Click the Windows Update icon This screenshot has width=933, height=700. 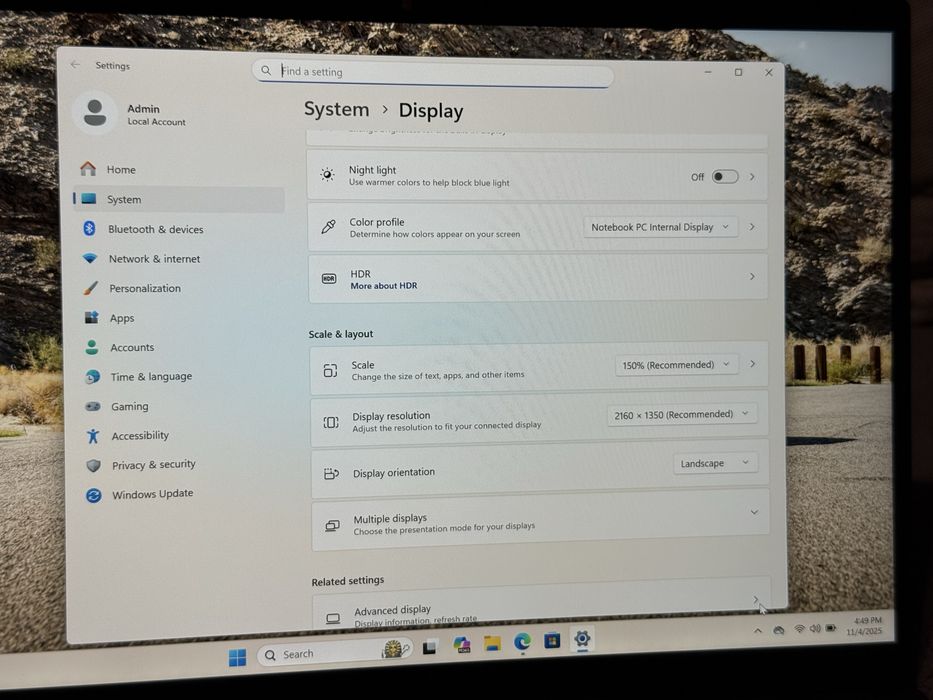coord(93,495)
